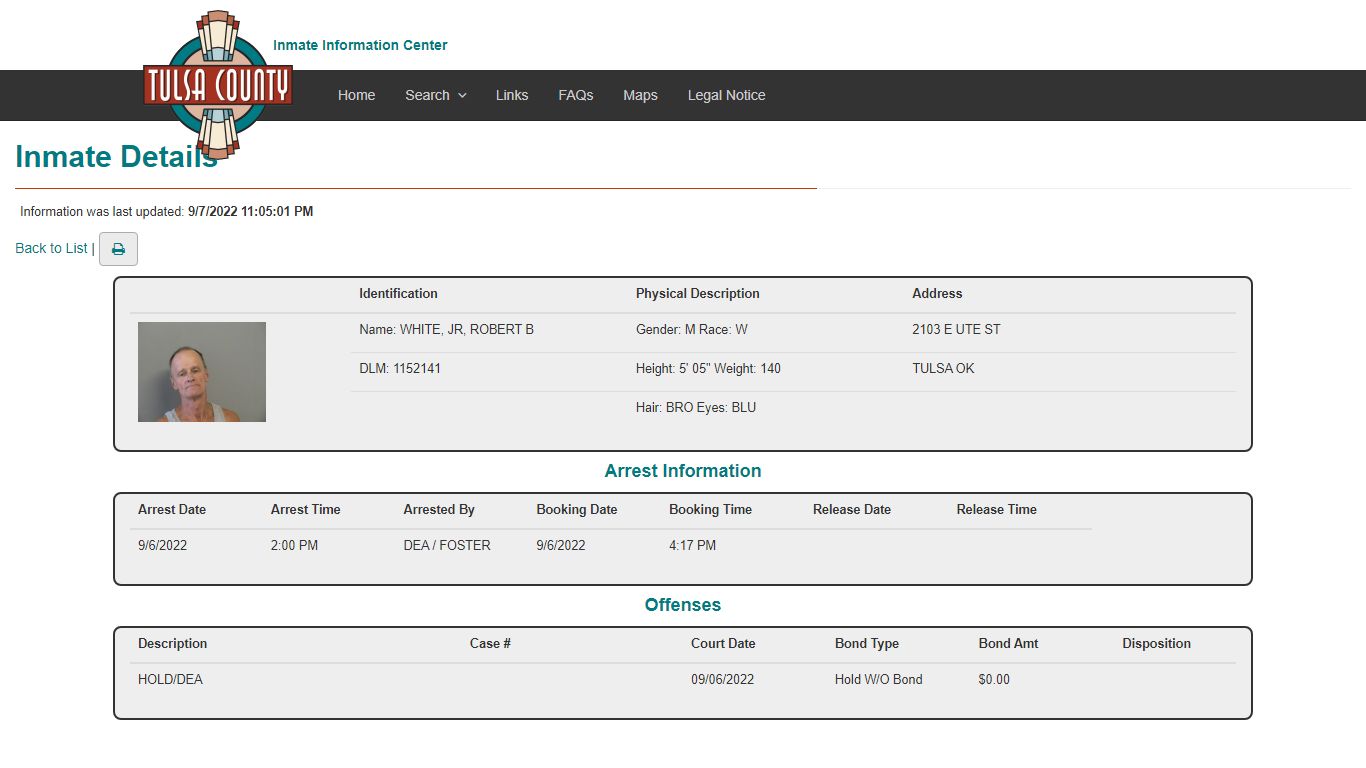
Task: Select the Release Time column header
Action: click(997, 509)
